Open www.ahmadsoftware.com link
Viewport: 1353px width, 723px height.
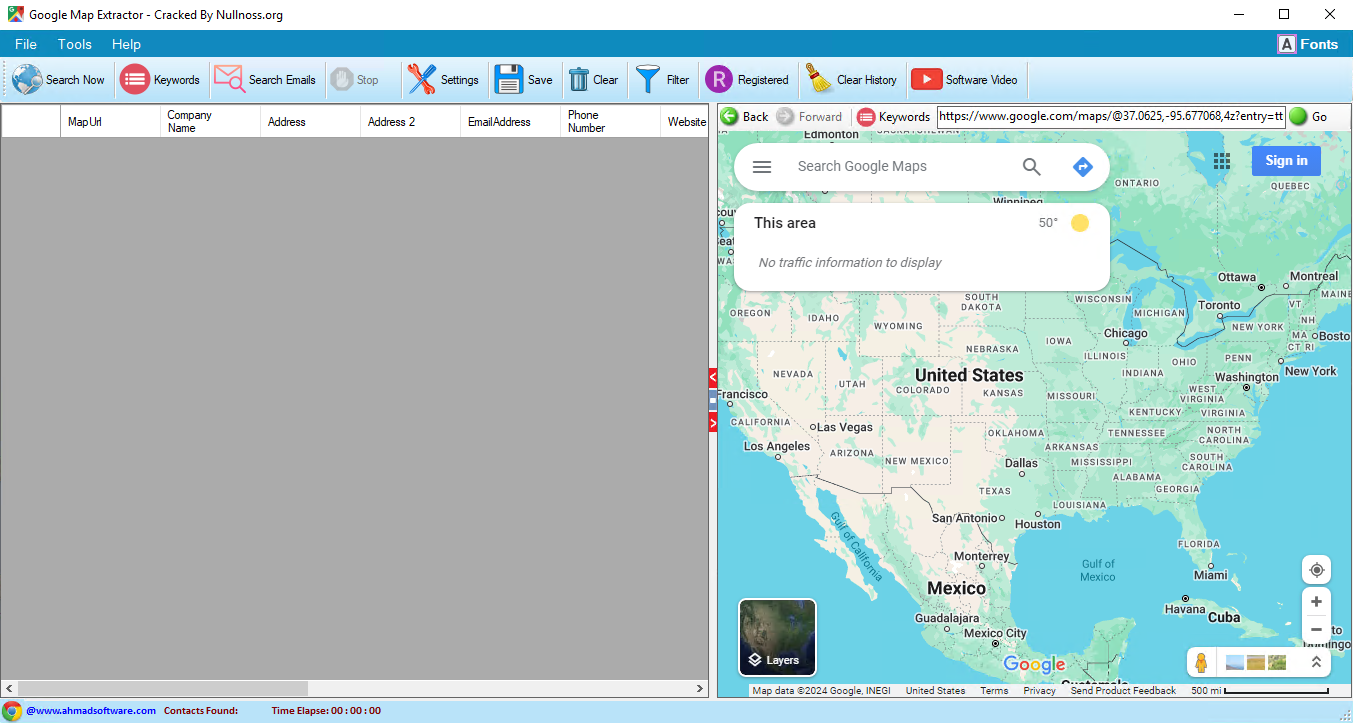coord(91,711)
